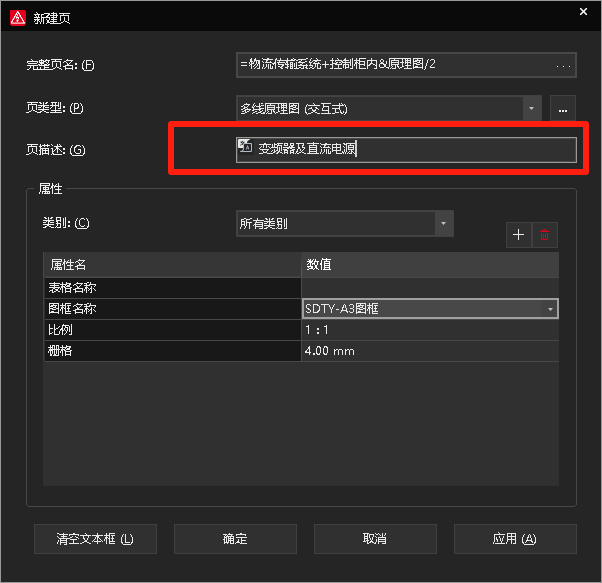Click the empty value cell of 表格名称
The image size is (602, 583).
point(430,288)
